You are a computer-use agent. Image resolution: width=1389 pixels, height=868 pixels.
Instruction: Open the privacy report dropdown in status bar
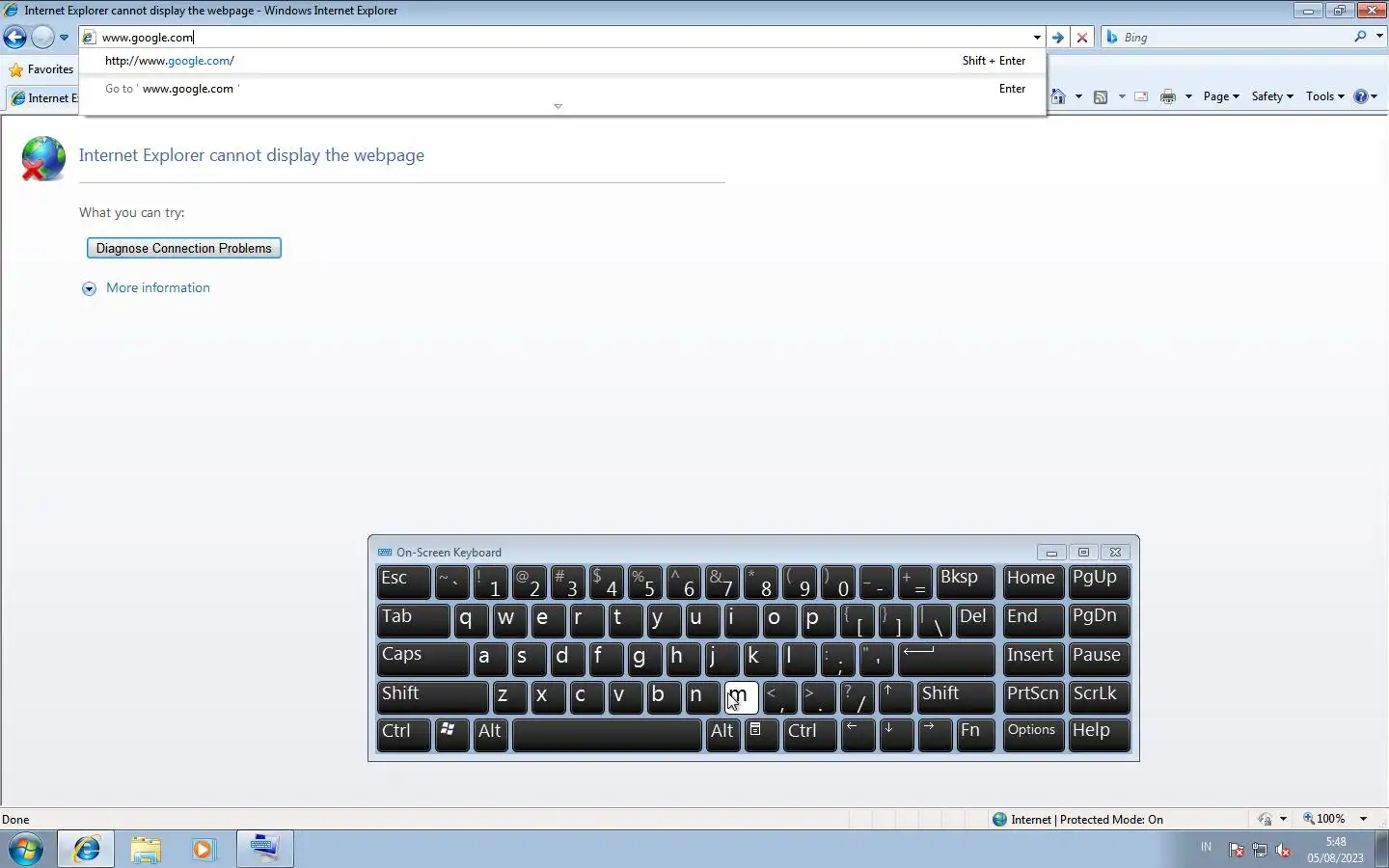[x=1283, y=819]
